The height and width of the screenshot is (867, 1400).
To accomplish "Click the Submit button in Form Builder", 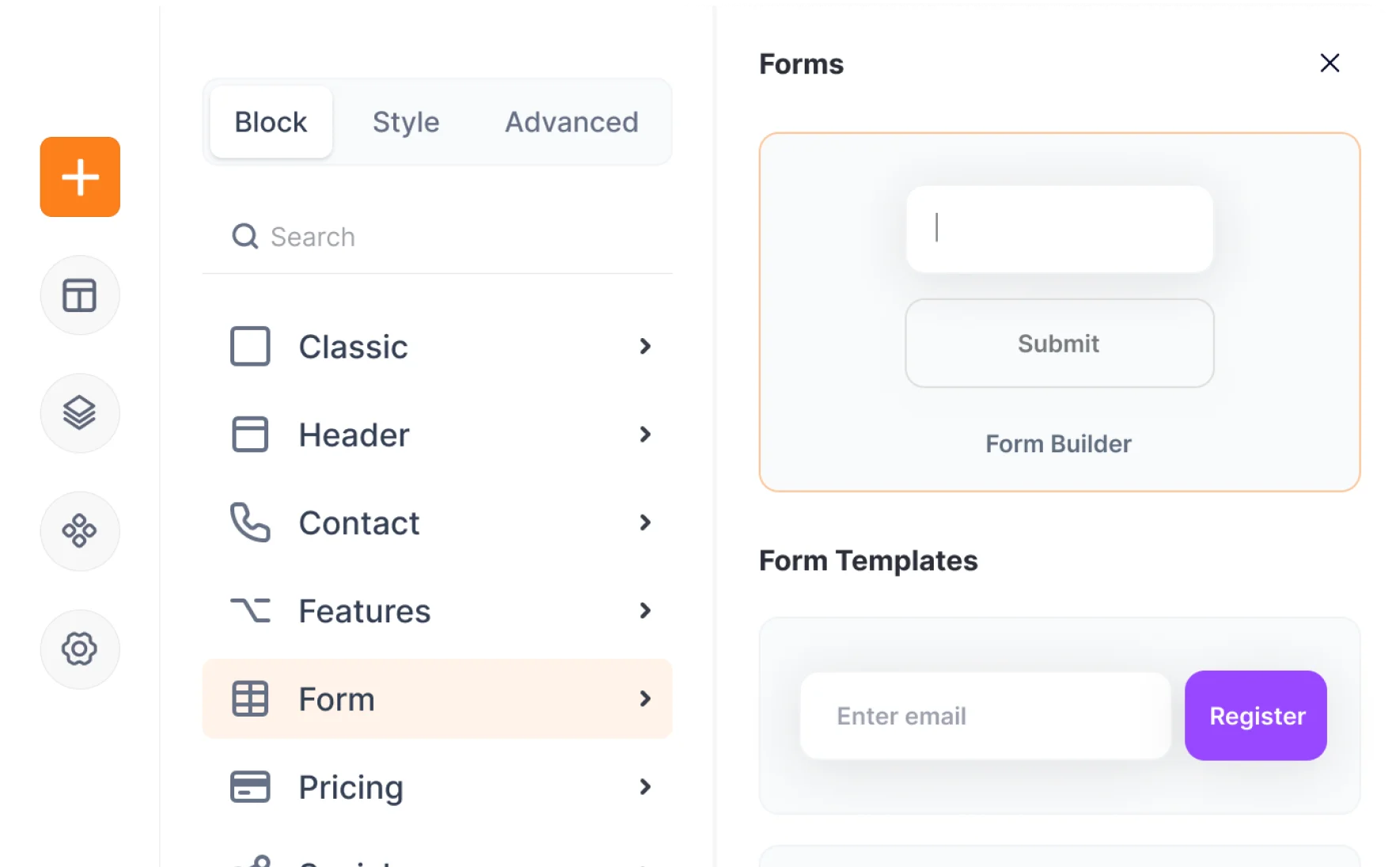I will [x=1059, y=344].
